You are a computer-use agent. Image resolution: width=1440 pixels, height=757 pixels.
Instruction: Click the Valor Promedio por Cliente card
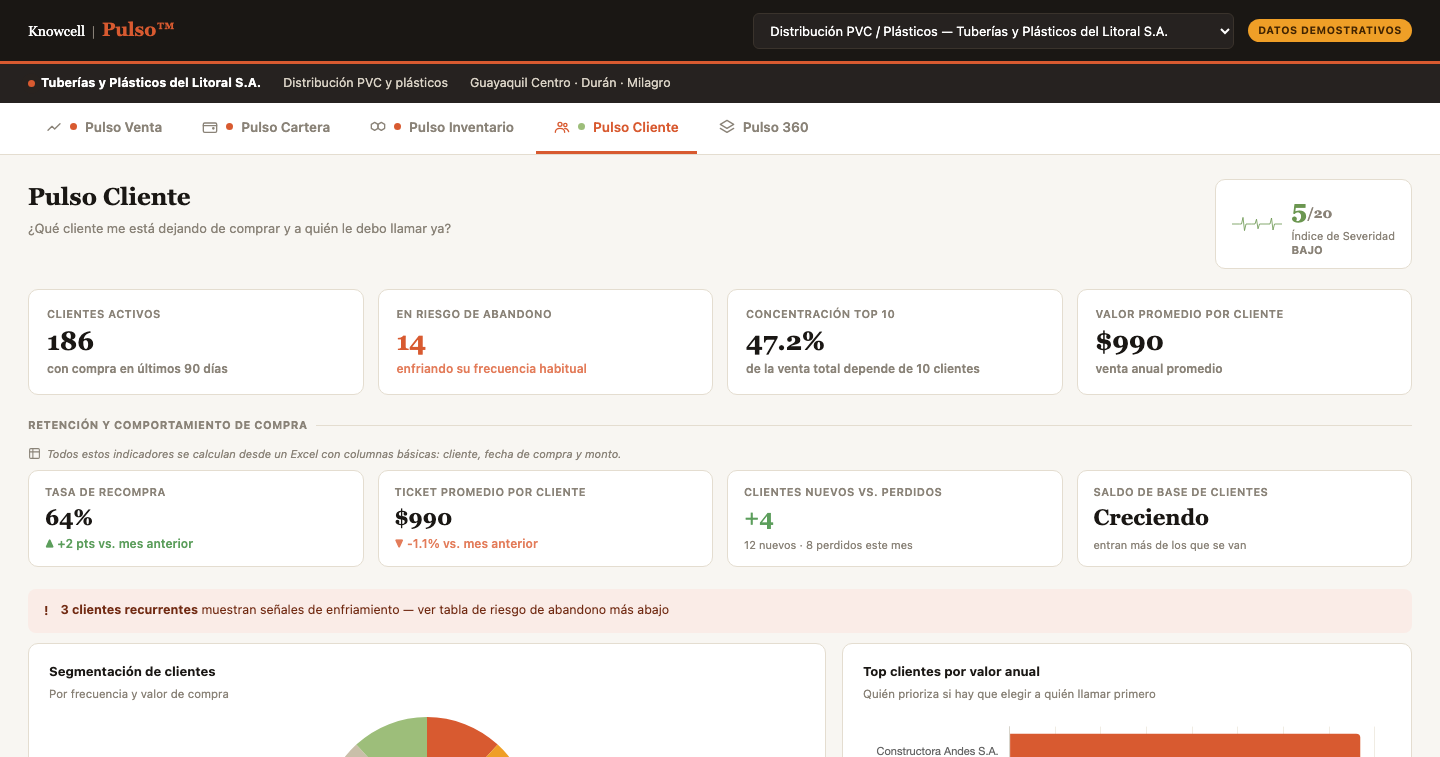point(1244,342)
